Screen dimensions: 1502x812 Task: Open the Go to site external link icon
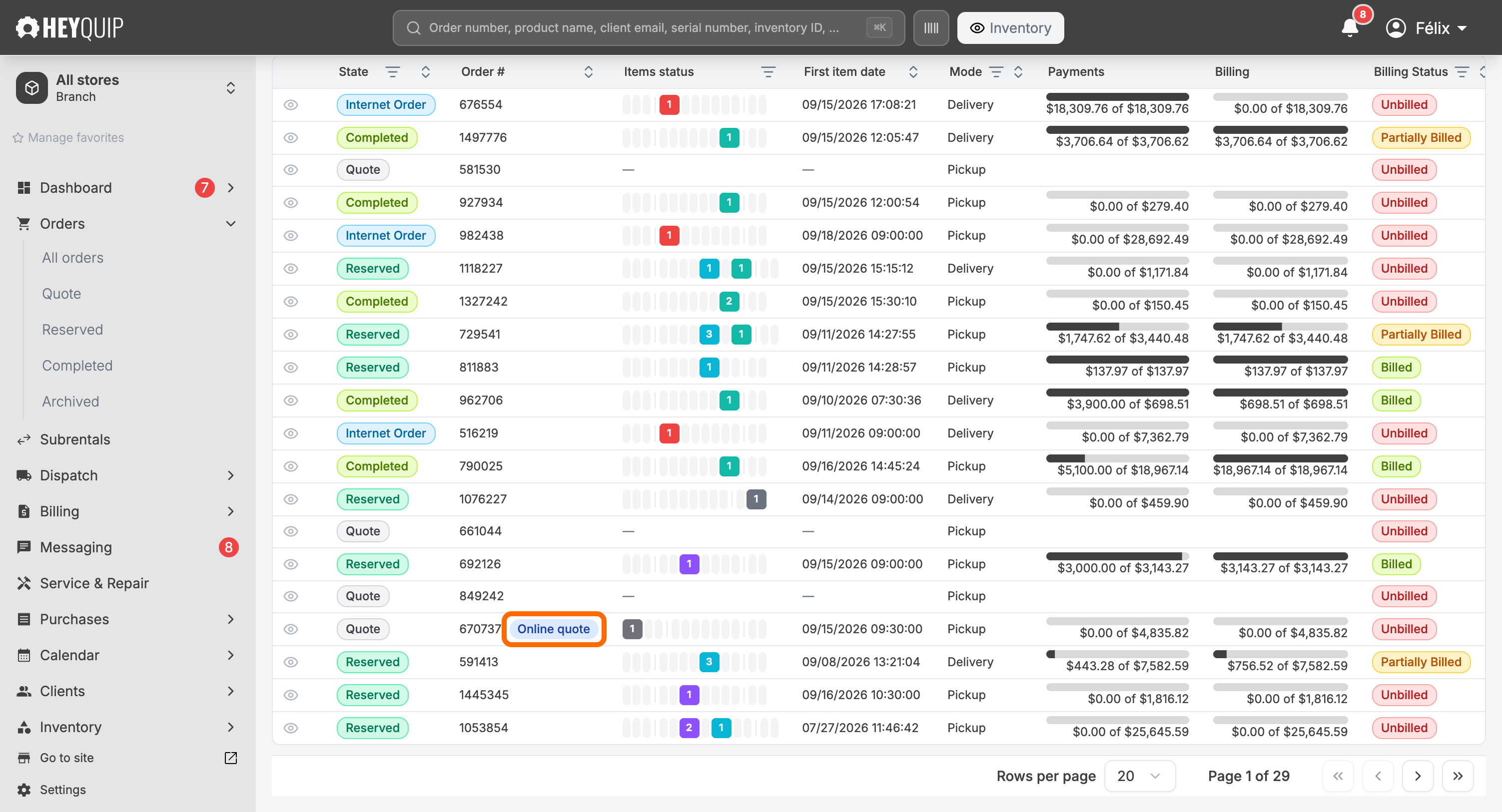230,757
